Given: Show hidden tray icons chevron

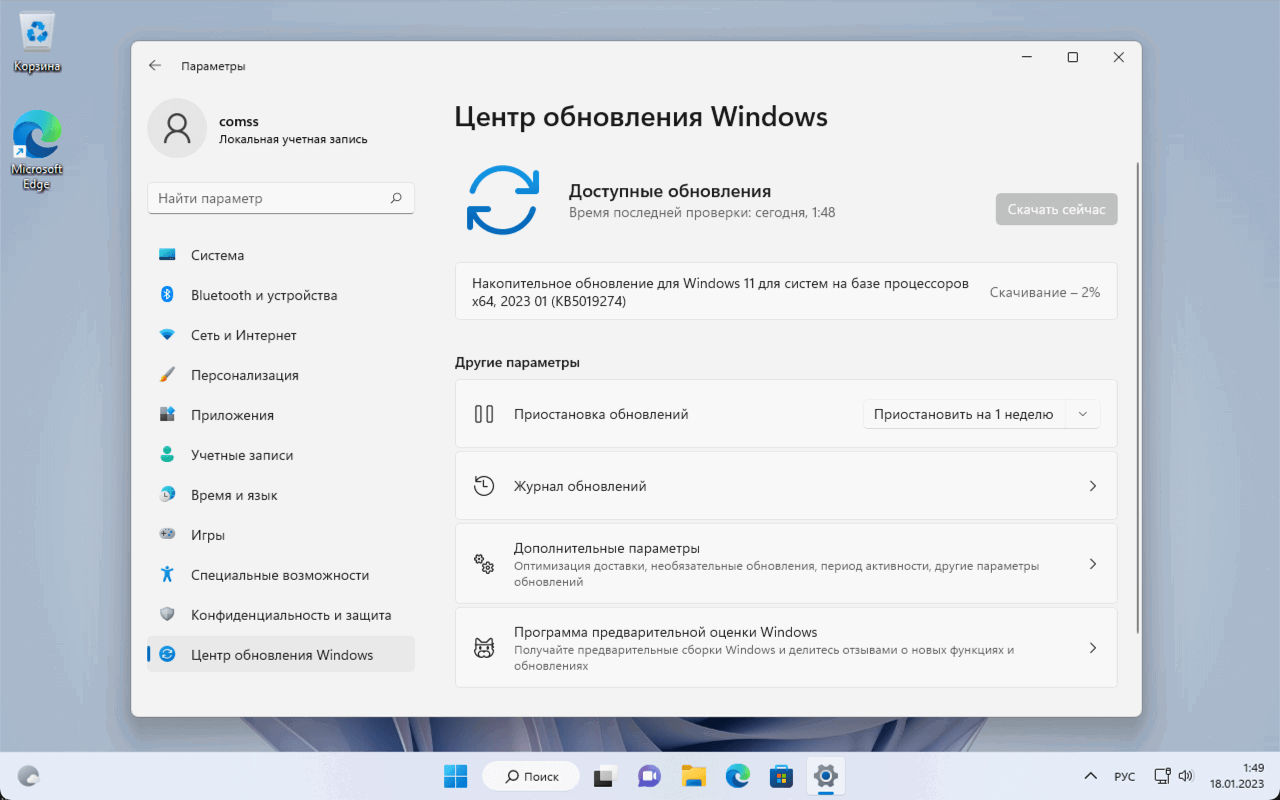Looking at the screenshot, I should [x=1091, y=776].
